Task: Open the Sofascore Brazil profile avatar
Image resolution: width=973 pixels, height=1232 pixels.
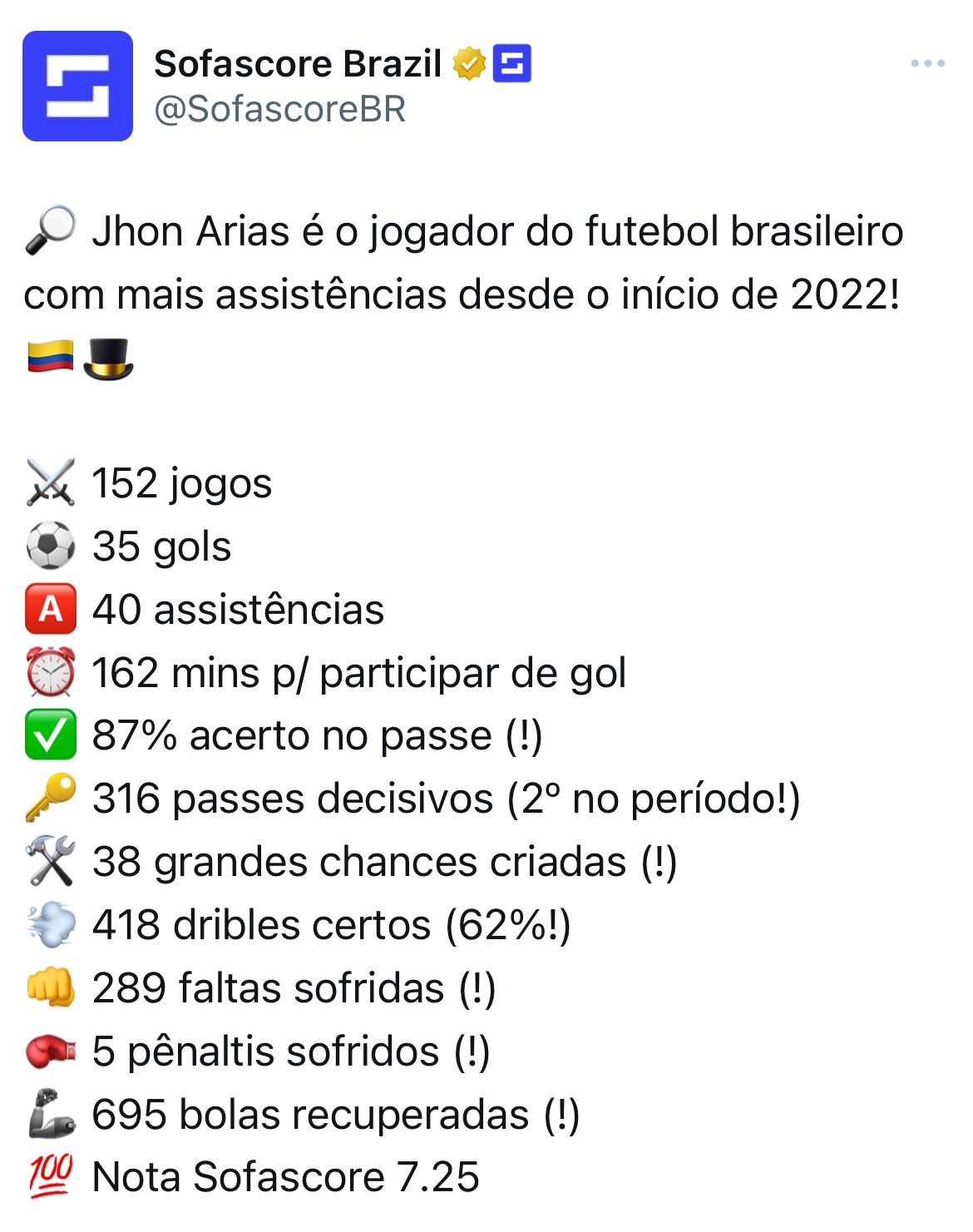Action: [x=77, y=86]
